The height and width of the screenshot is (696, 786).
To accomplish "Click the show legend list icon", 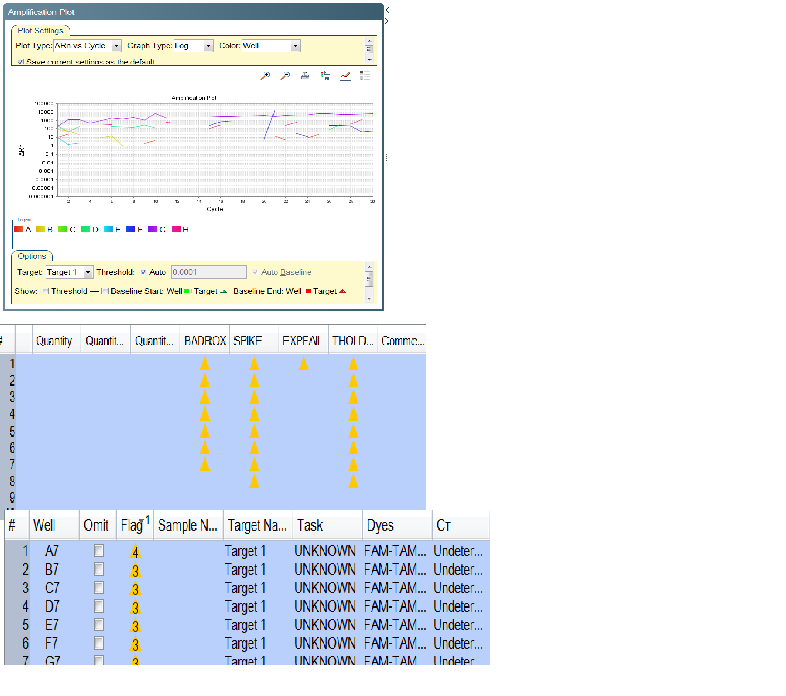I will click(365, 76).
